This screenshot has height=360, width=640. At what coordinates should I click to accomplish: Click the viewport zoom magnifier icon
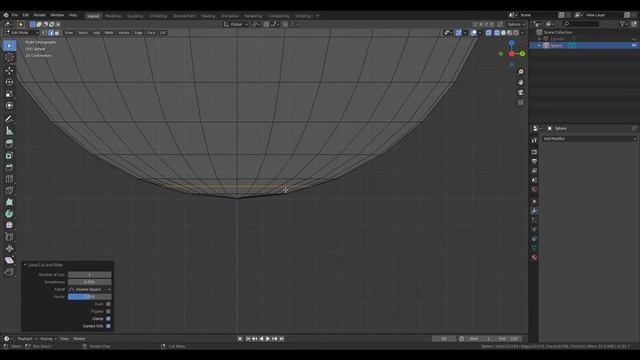520,72
